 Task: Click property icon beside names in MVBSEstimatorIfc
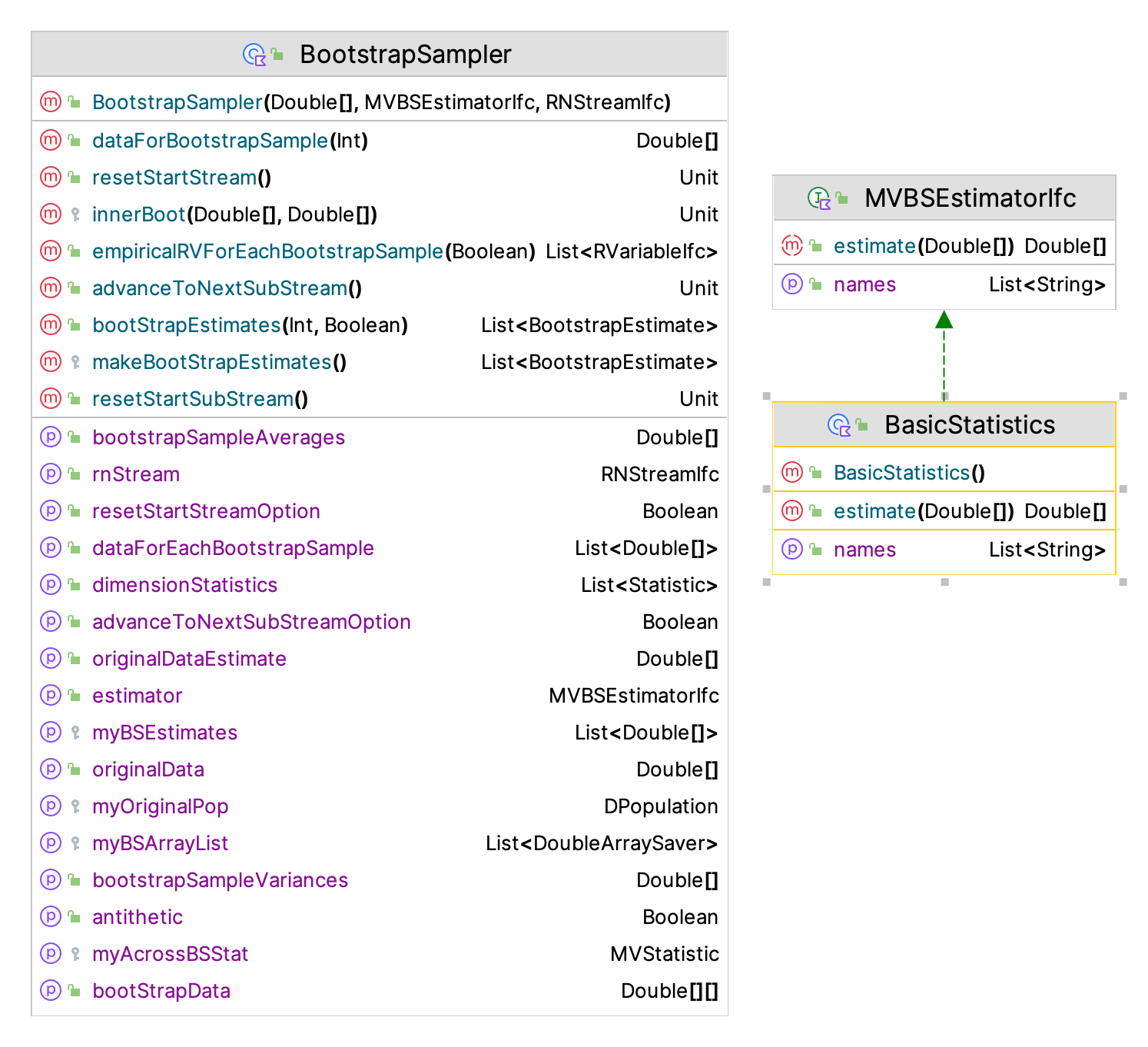pos(792,284)
